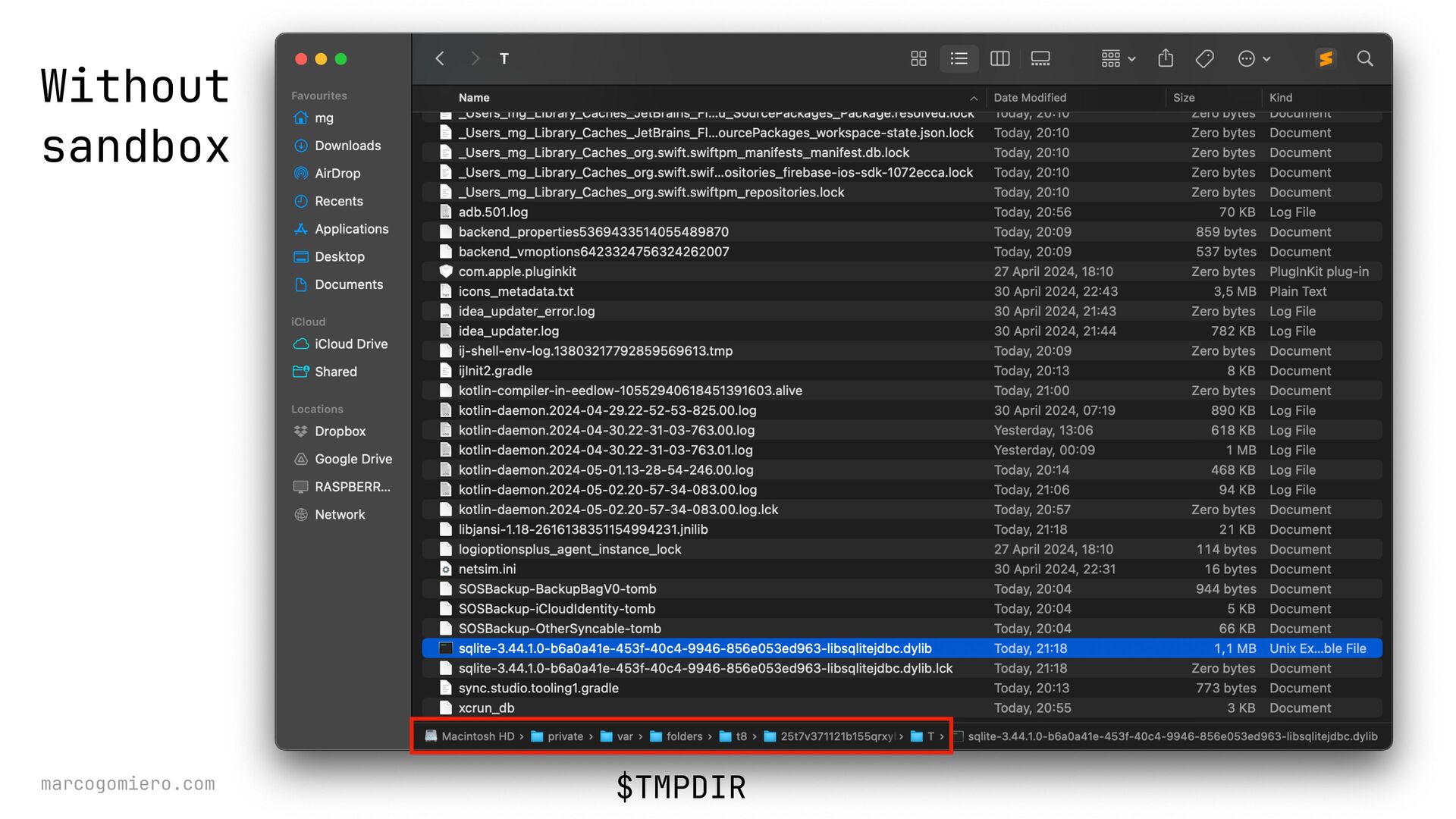Select kotlin-daemon.2024-04-29.22-52-53-825.00.log
1456x819 pixels.
[902, 410]
